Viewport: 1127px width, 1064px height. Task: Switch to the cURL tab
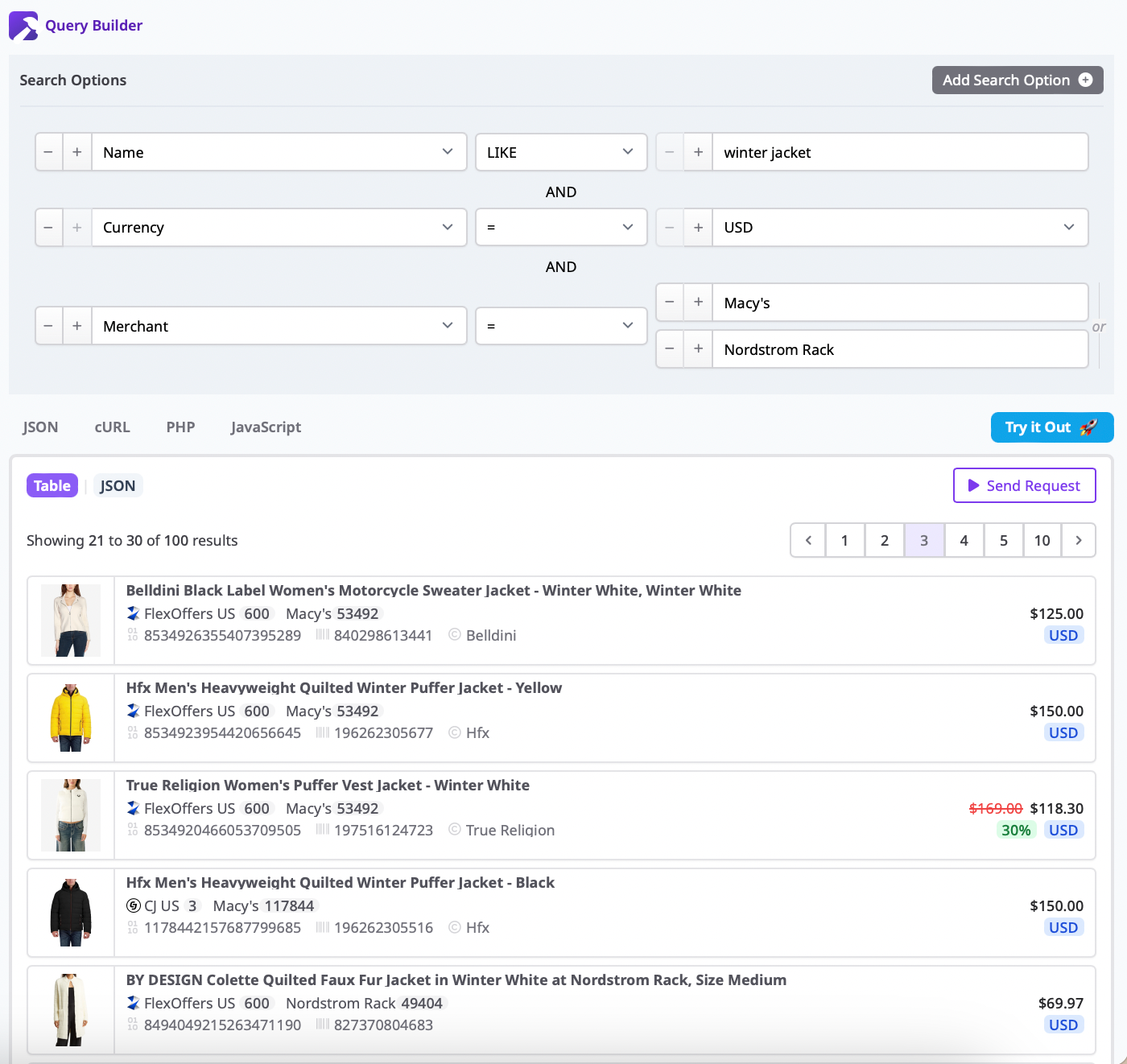pyautogui.click(x=112, y=427)
